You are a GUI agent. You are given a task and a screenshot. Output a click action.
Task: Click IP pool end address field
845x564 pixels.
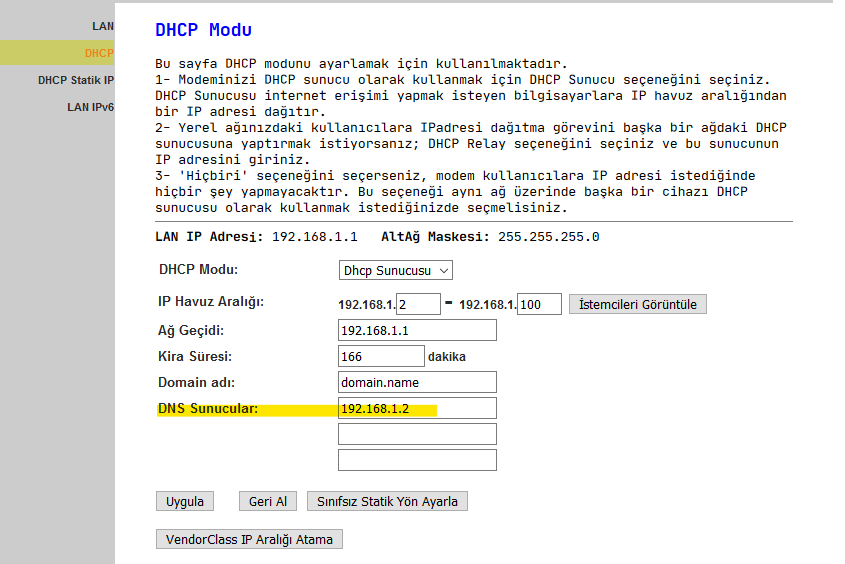(x=539, y=304)
